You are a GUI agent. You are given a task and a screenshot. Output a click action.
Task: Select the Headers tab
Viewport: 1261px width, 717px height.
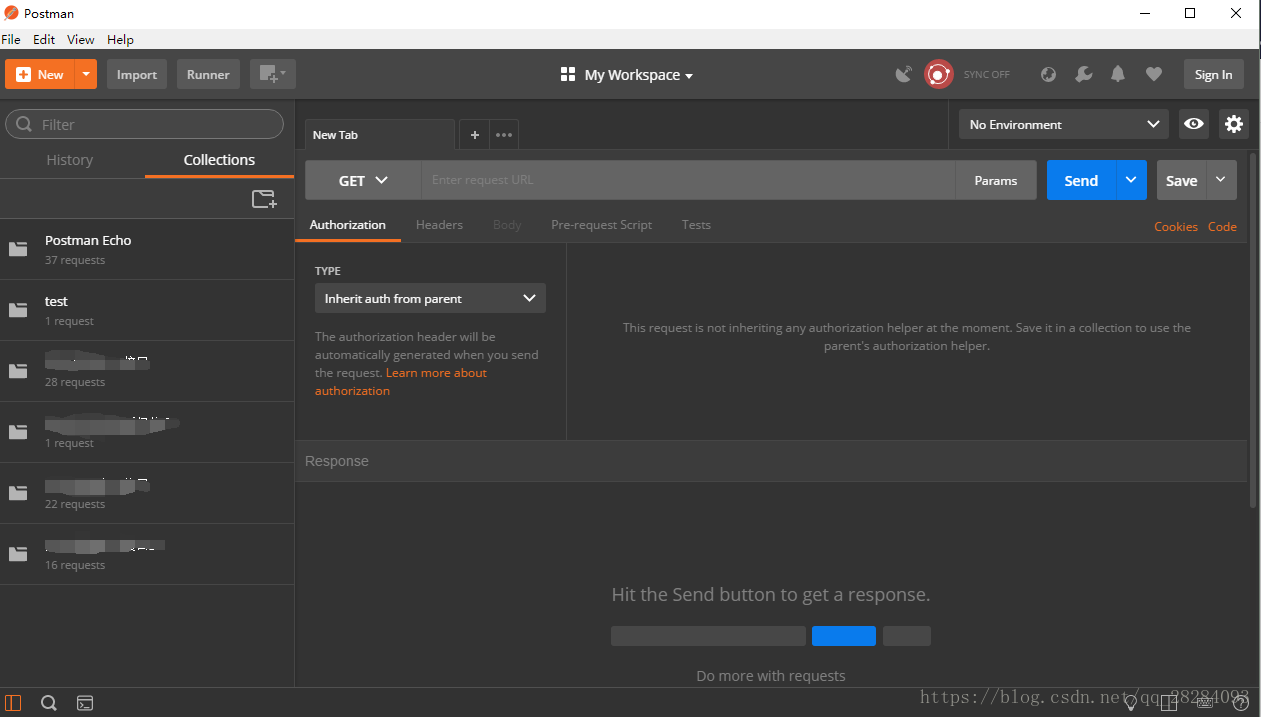tap(439, 225)
